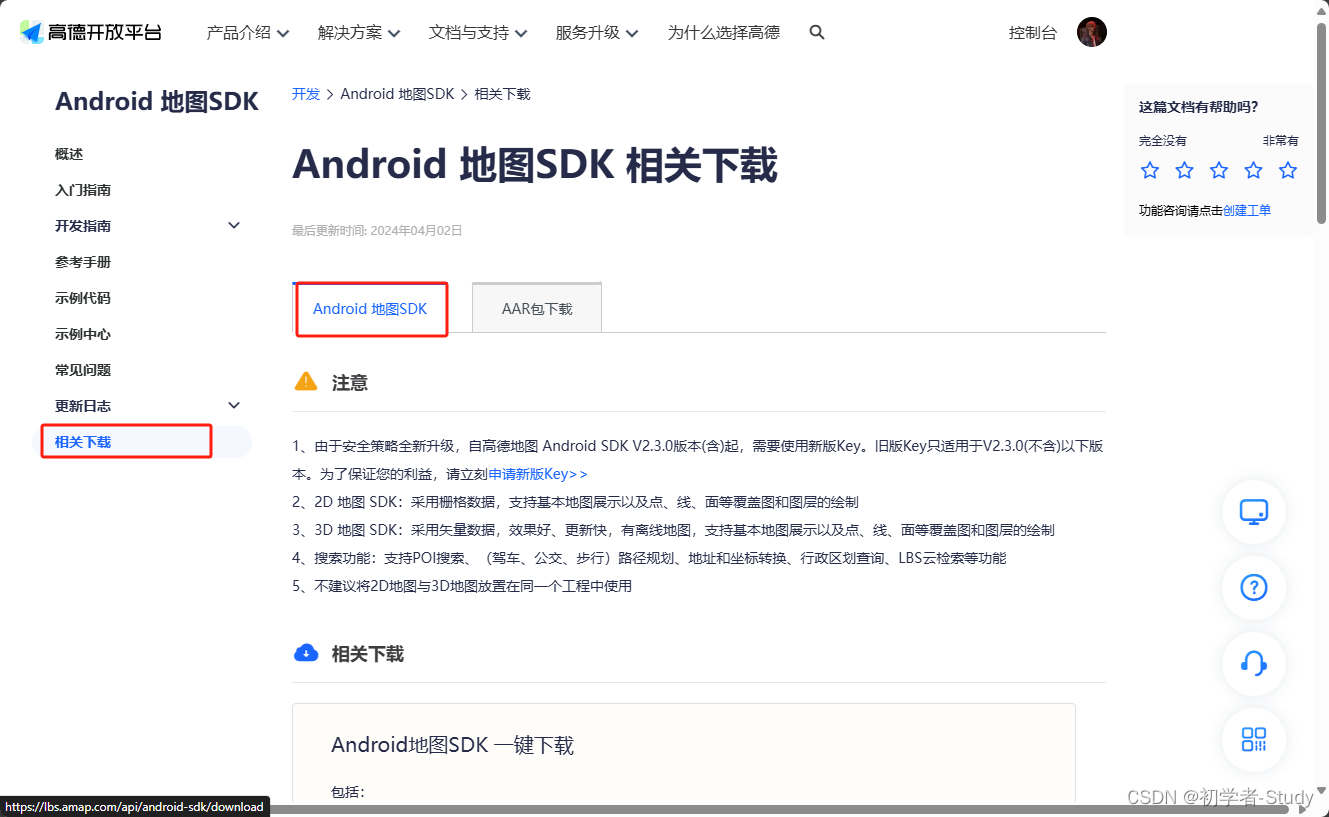
Task: Click the Android 地图SDK sidebar heading
Action: 157,101
